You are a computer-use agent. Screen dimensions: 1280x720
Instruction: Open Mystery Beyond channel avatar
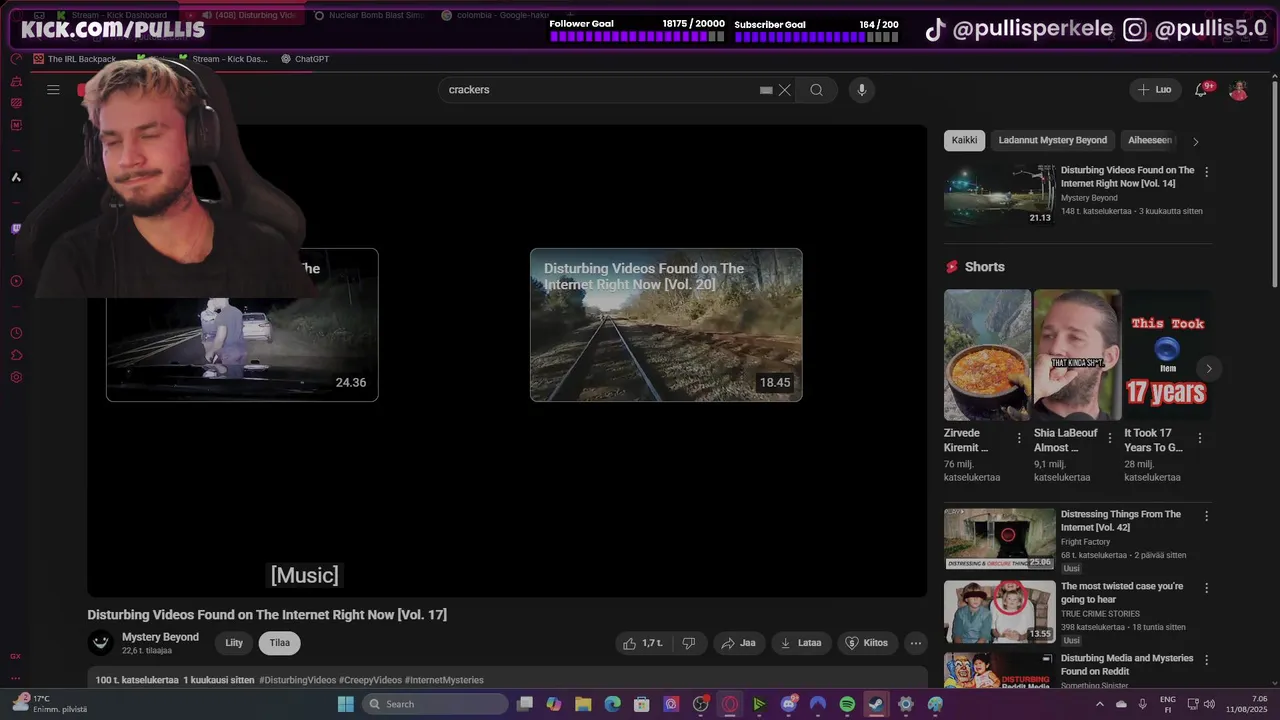pos(99,643)
